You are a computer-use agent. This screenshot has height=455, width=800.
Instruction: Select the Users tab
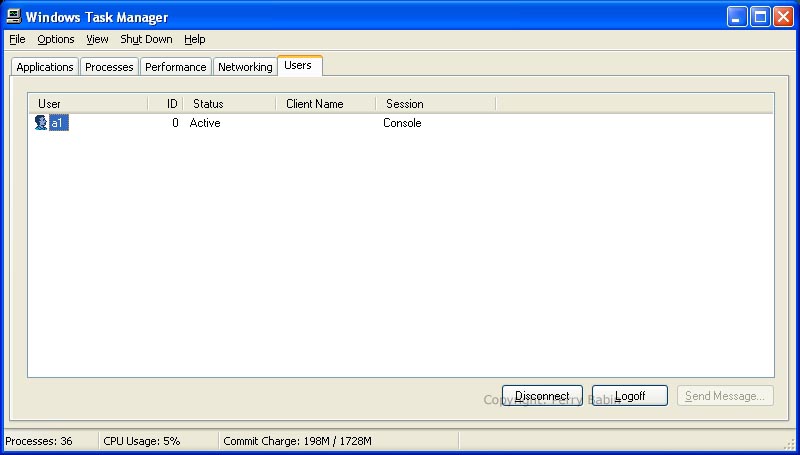pos(299,65)
